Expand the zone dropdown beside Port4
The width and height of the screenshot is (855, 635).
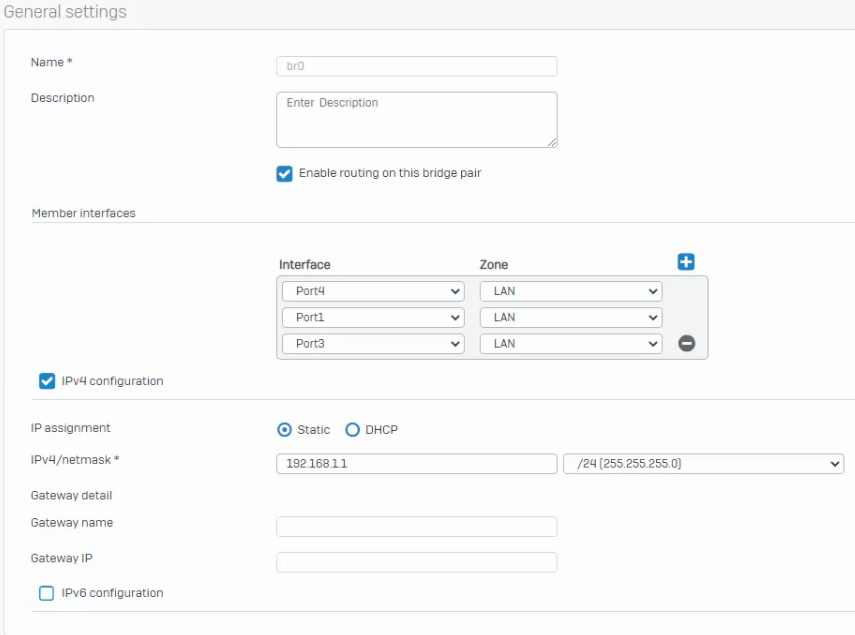pos(571,291)
